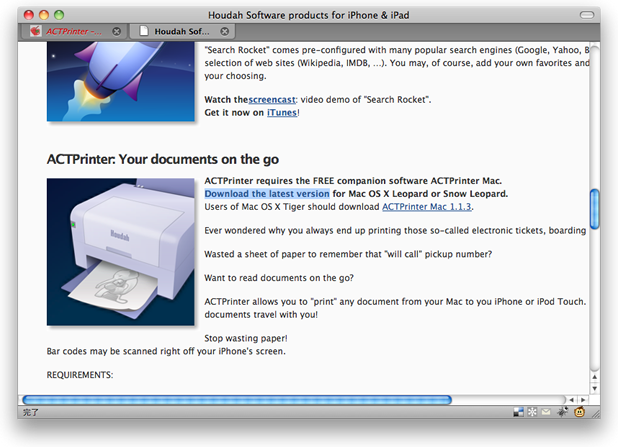618x447 pixels.
Task: Click the horizontal scrollbar left arrow
Action: [x=571, y=400]
